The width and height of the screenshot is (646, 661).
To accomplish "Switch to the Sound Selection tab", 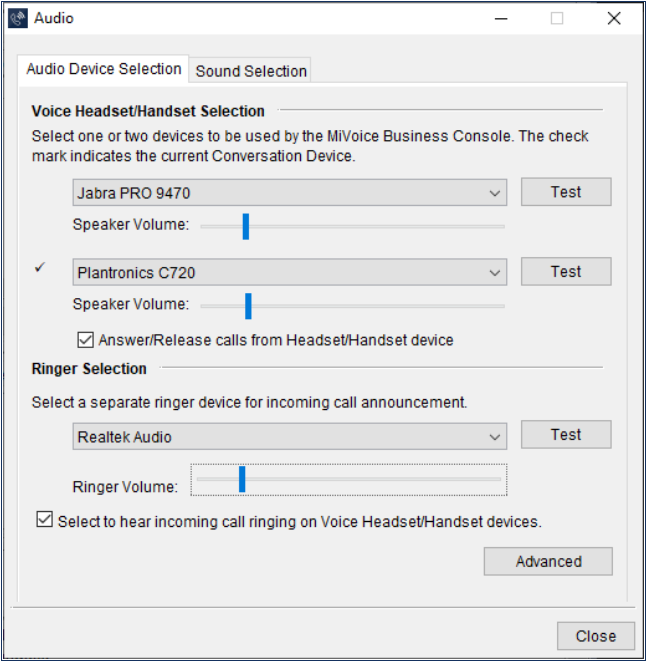I will coord(250,71).
